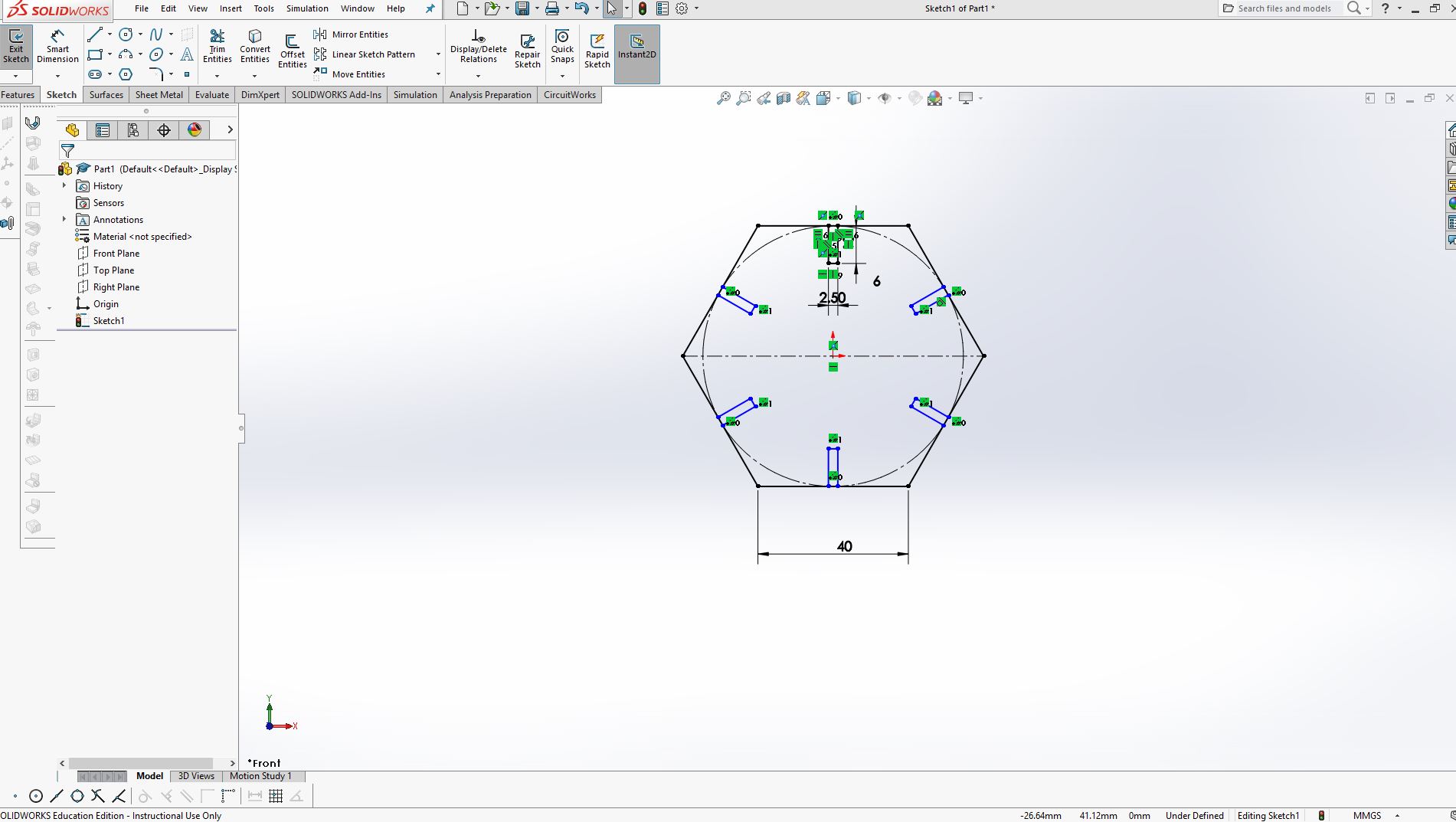This screenshot has height=822, width=1456.
Task: Select the Spline sketch tool
Action: tap(156, 34)
